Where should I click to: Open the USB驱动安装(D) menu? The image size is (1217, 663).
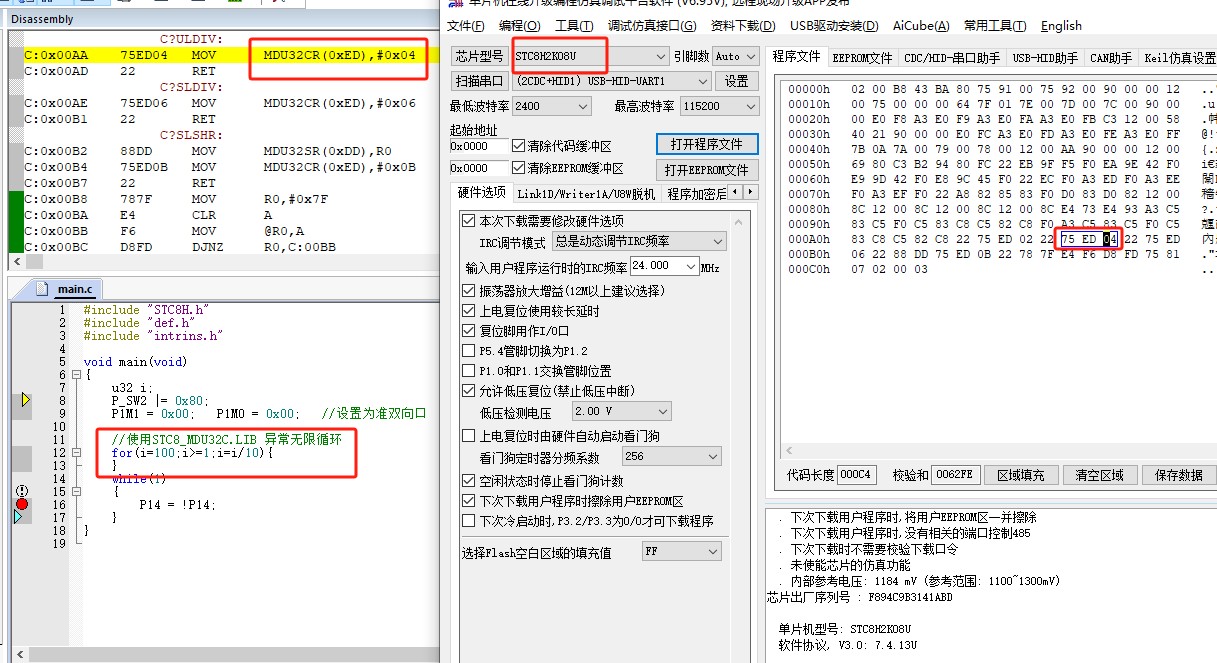point(834,26)
